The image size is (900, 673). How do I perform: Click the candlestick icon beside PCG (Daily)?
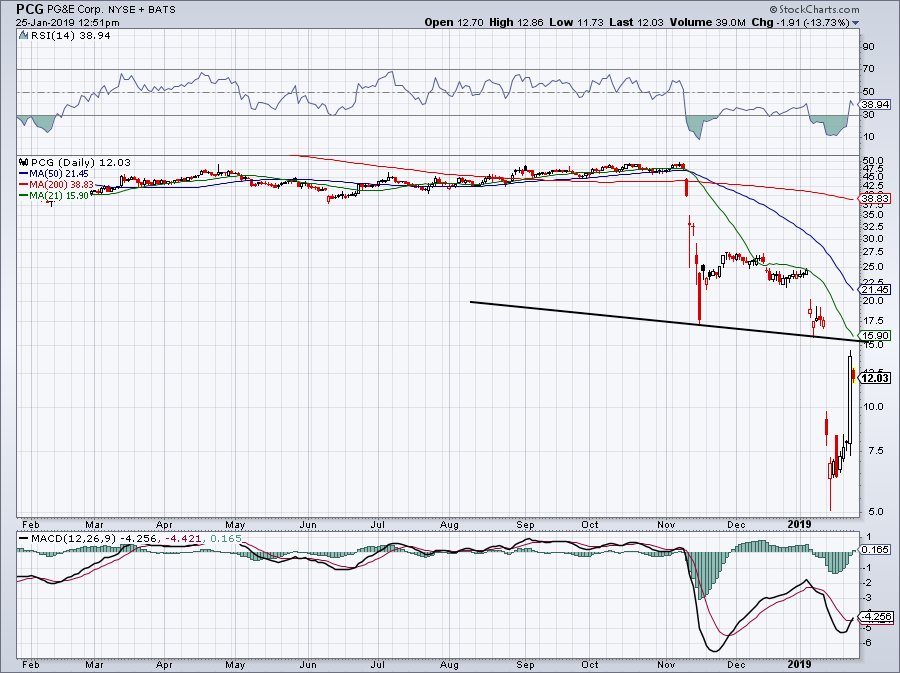tap(24, 163)
